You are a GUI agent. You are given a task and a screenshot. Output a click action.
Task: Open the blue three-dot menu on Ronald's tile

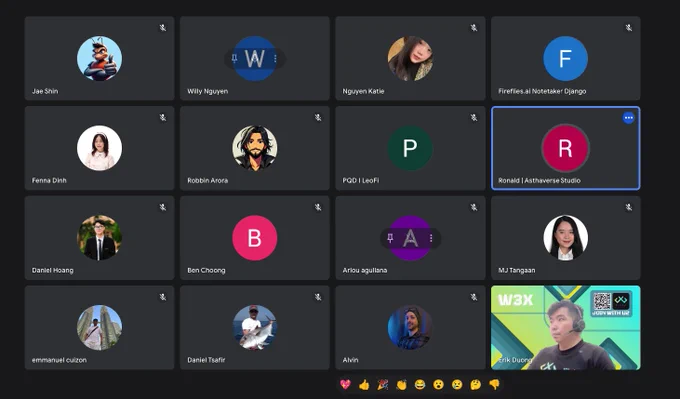point(628,118)
